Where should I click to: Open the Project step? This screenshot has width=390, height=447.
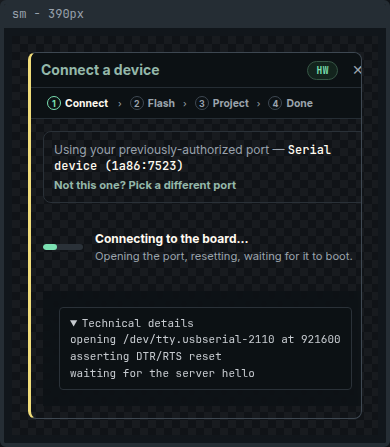(222, 103)
